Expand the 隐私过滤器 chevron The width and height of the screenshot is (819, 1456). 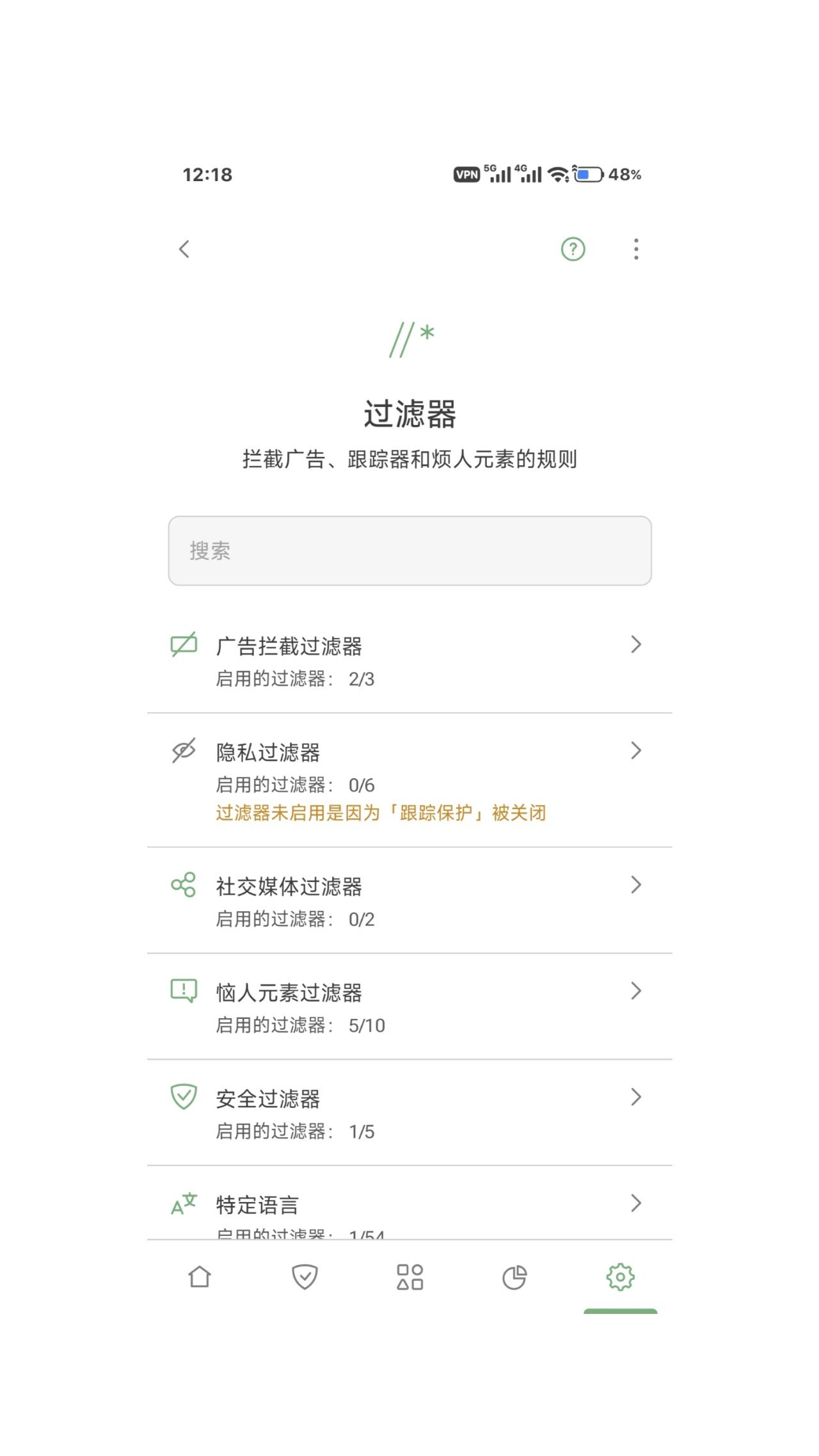(635, 751)
